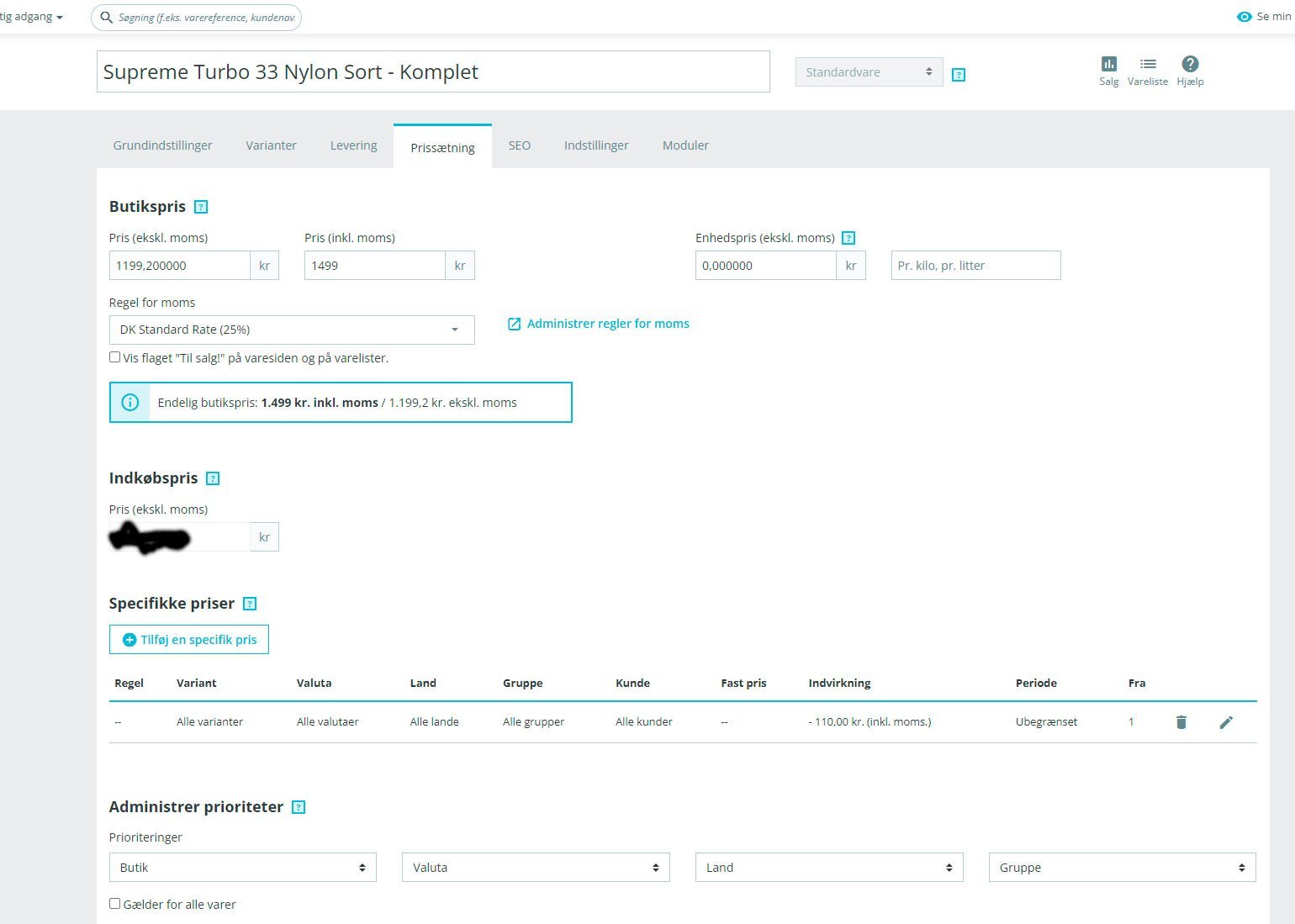This screenshot has width=1295, height=924.
Task: Expand the Butik priority dropdown
Action: 243,868
